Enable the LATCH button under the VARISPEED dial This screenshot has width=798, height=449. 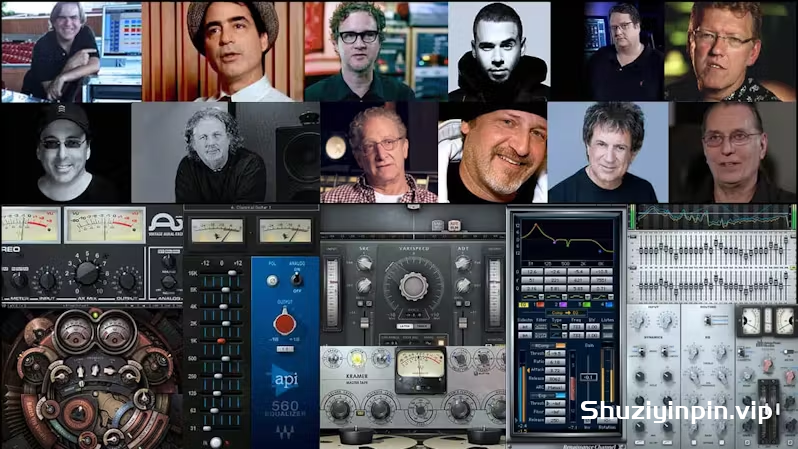pos(405,326)
